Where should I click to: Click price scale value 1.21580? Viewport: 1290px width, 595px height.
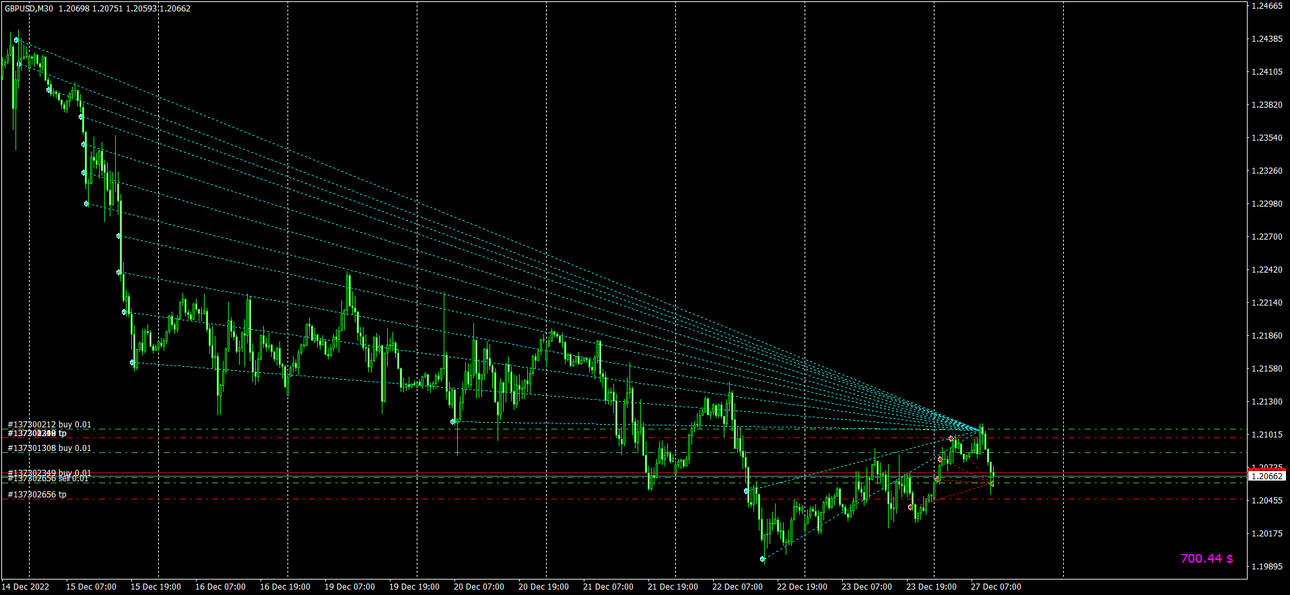click(1267, 369)
